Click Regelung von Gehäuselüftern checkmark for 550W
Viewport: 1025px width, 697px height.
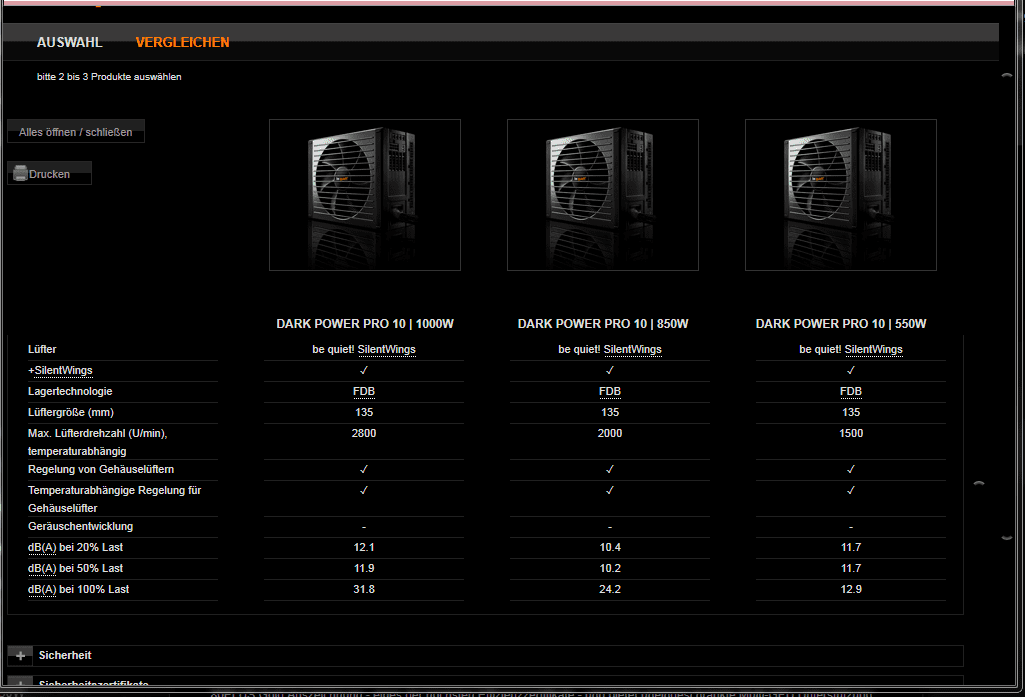click(851, 469)
